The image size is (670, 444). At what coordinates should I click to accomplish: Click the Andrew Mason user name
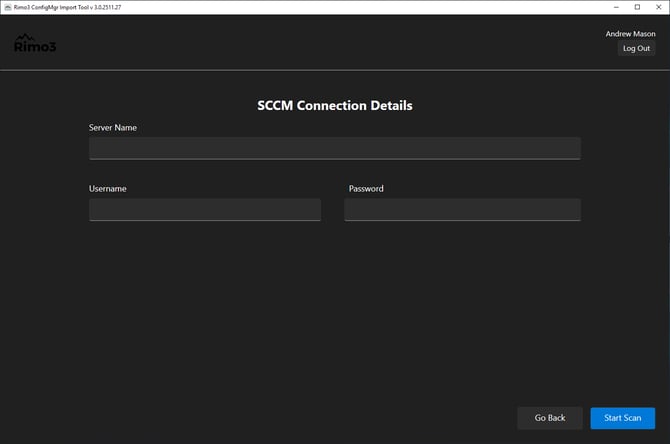click(630, 34)
